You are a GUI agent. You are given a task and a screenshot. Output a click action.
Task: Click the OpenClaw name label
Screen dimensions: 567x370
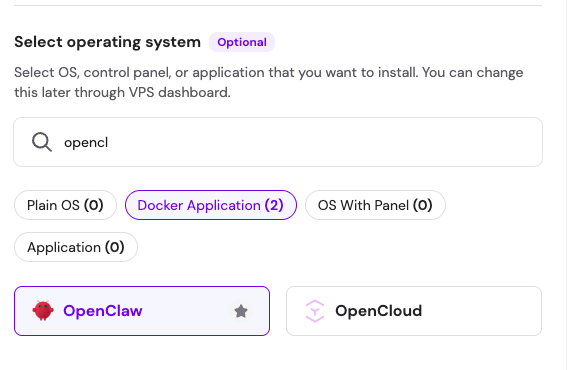pos(103,311)
